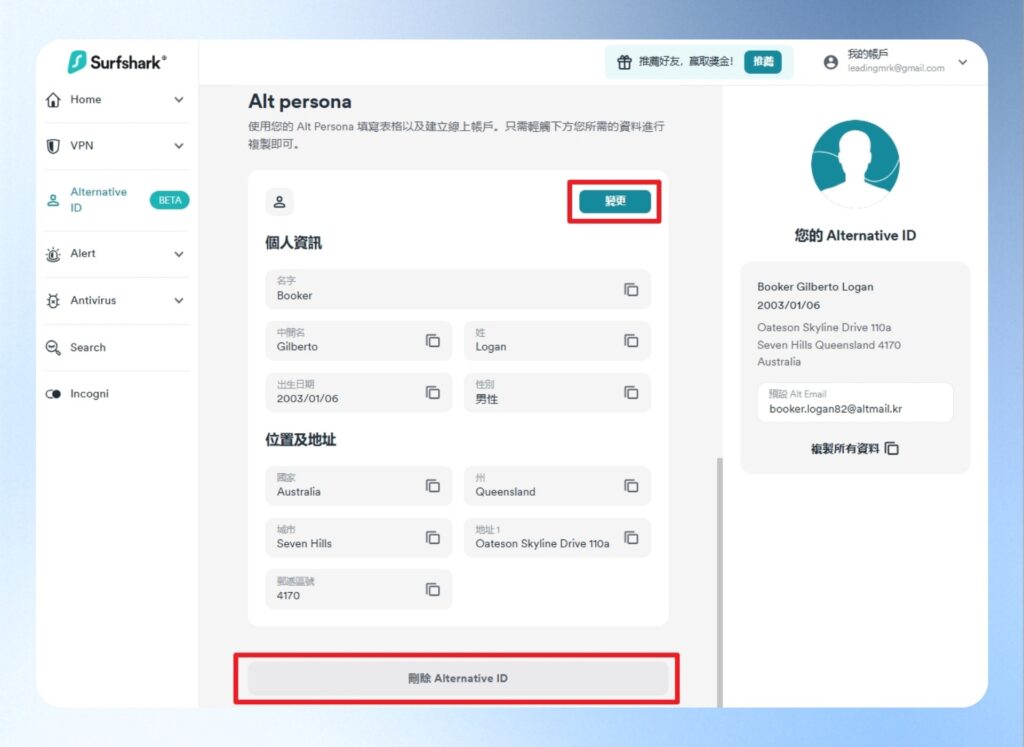Viewport: 1024px width, 747px height.
Task: Click the 名字 field showing Booker
Action: tap(458, 289)
